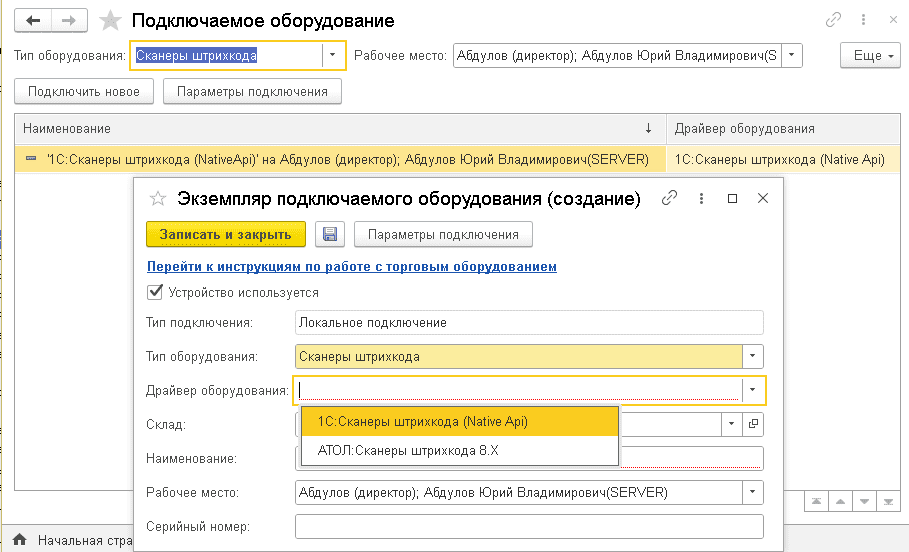The width and height of the screenshot is (909, 552).
Task: Uncheck the Устройство используется checkbox
Action: (154, 293)
